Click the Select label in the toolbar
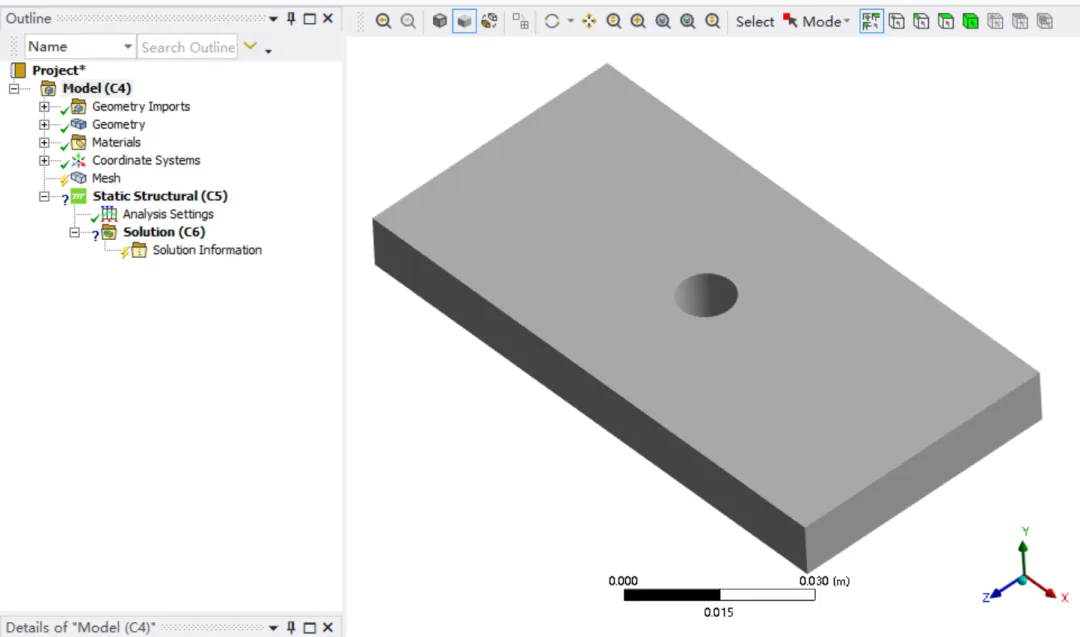The height and width of the screenshot is (637, 1080). click(755, 21)
